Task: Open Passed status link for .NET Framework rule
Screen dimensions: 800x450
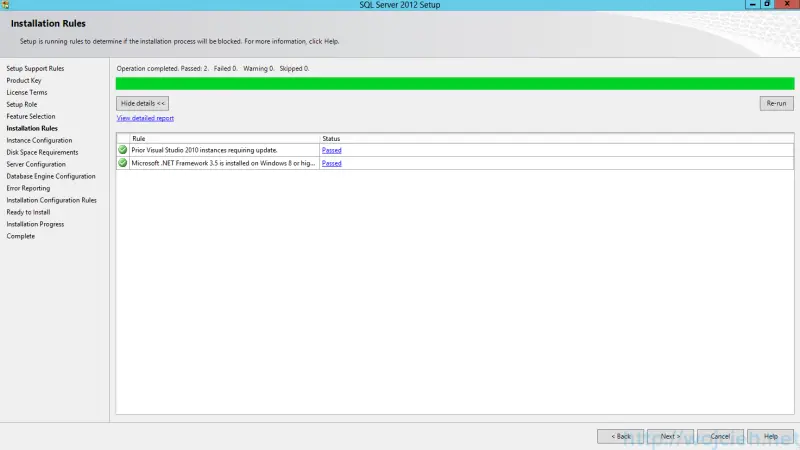Action: [x=332, y=163]
